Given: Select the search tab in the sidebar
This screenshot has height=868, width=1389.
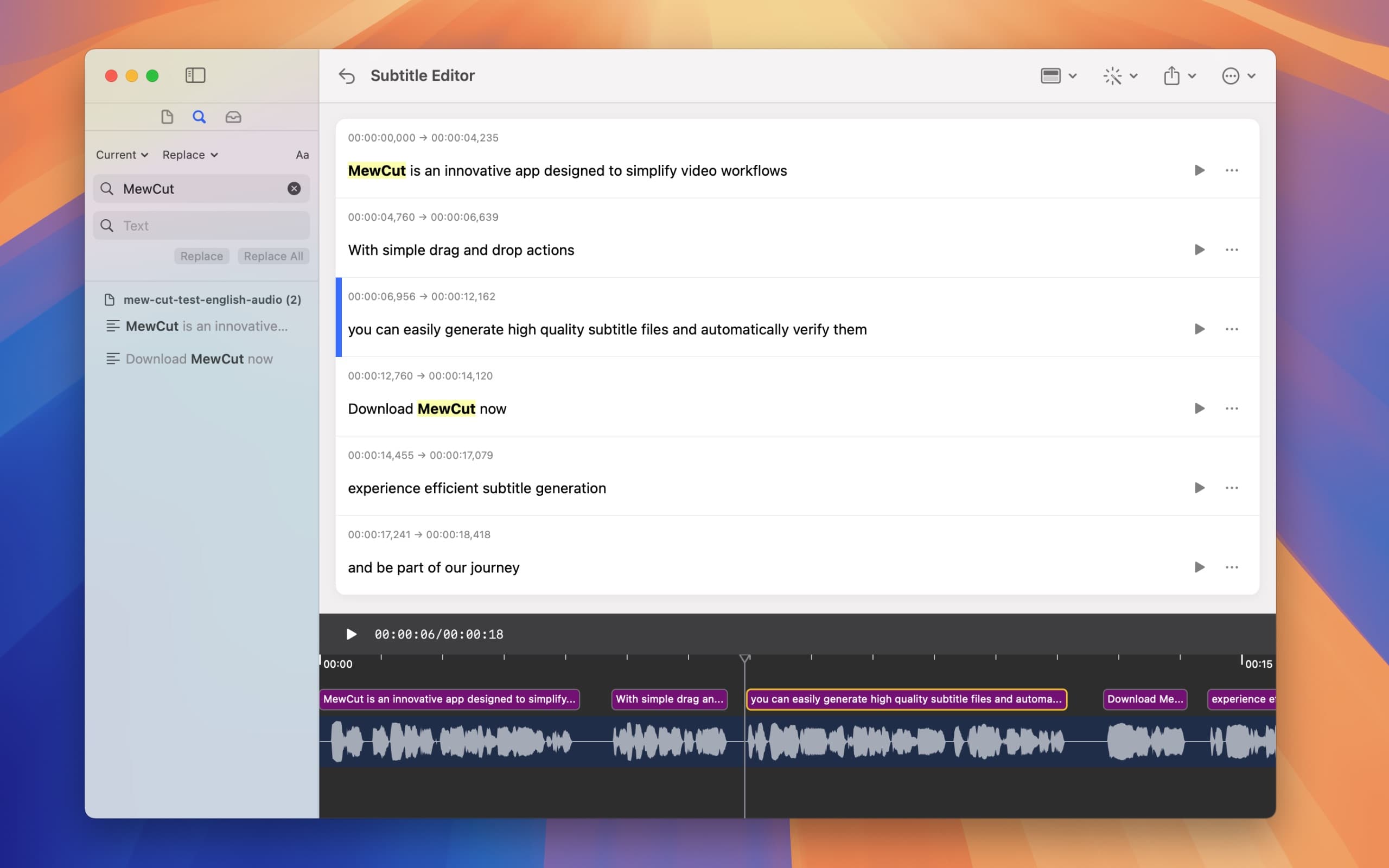Looking at the screenshot, I should coord(199,117).
